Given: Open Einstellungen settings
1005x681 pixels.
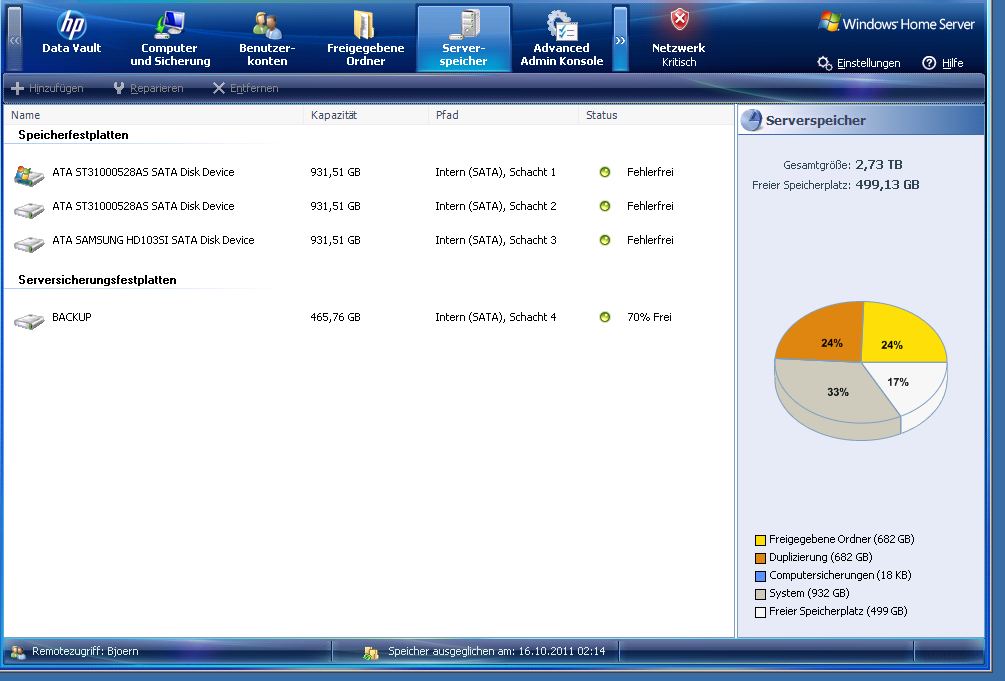Looking at the screenshot, I should 859,63.
